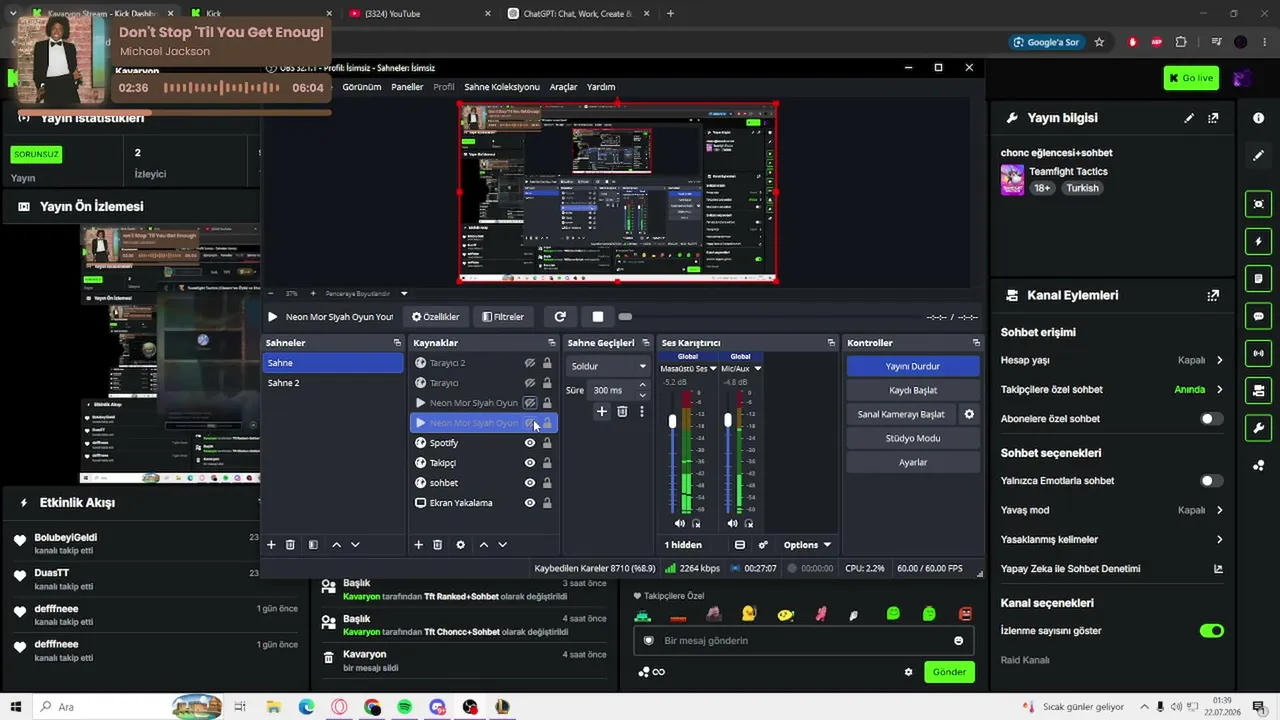
Task: Add a new scene with plus icon
Action: [271, 545]
